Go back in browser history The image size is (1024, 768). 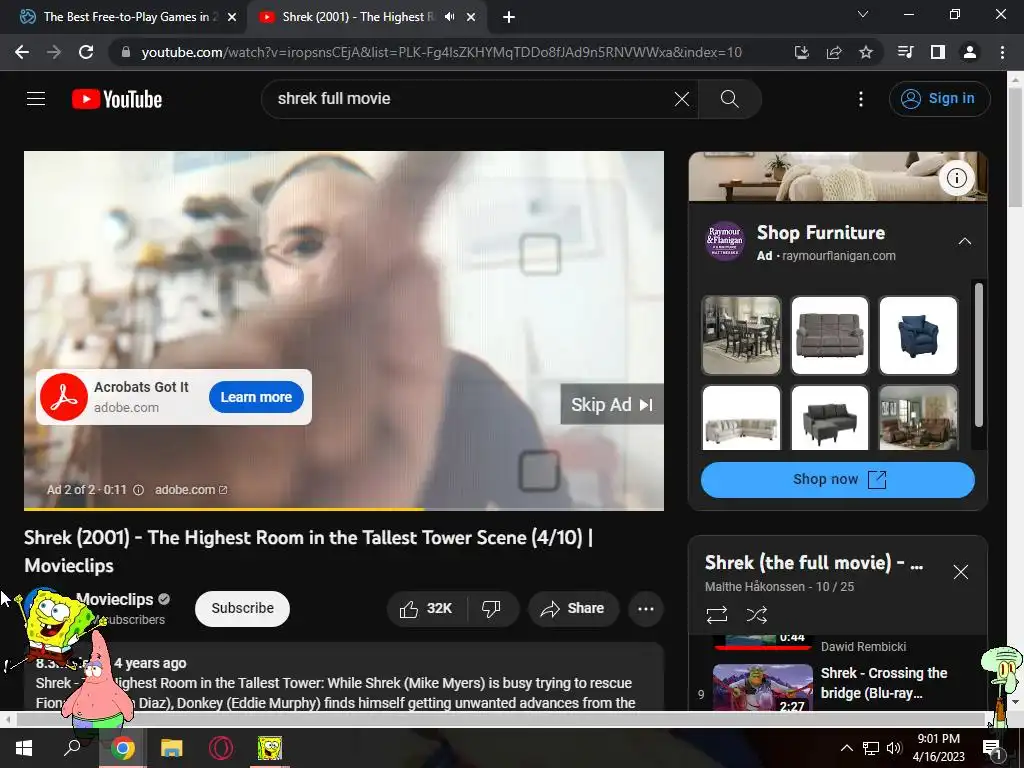(x=22, y=52)
